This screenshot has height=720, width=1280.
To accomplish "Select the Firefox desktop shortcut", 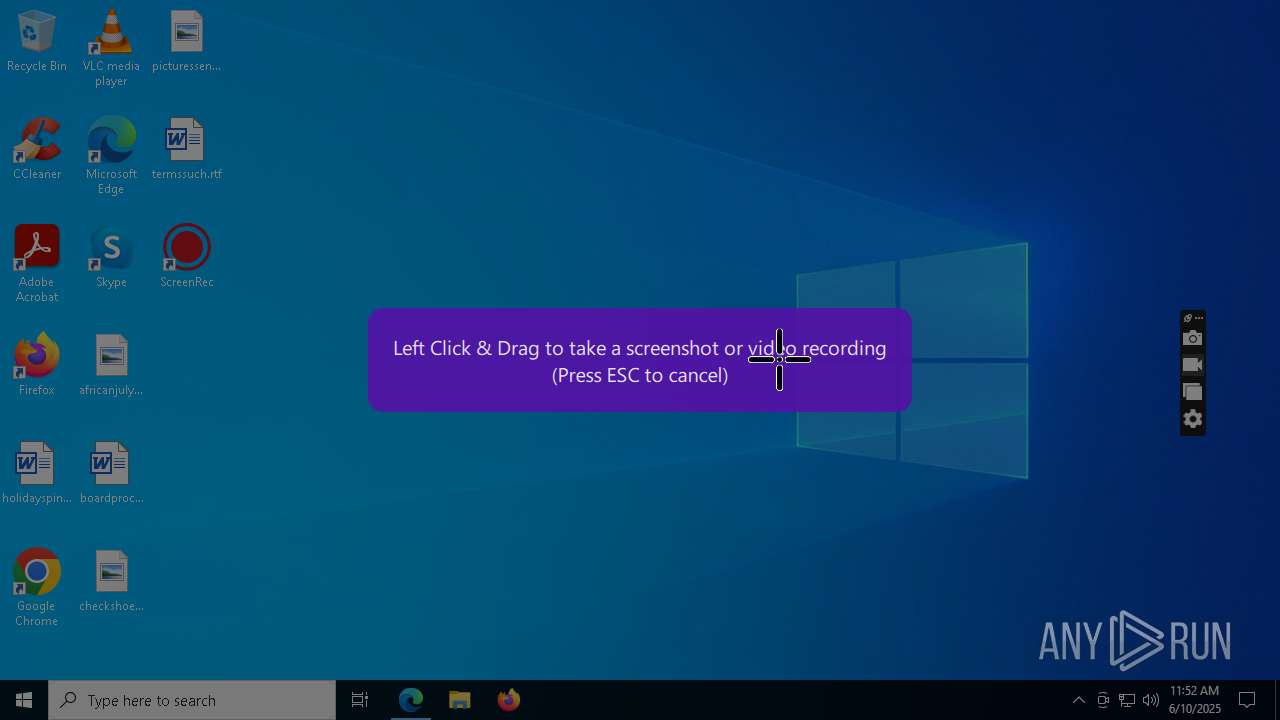I will click(x=37, y=366).
